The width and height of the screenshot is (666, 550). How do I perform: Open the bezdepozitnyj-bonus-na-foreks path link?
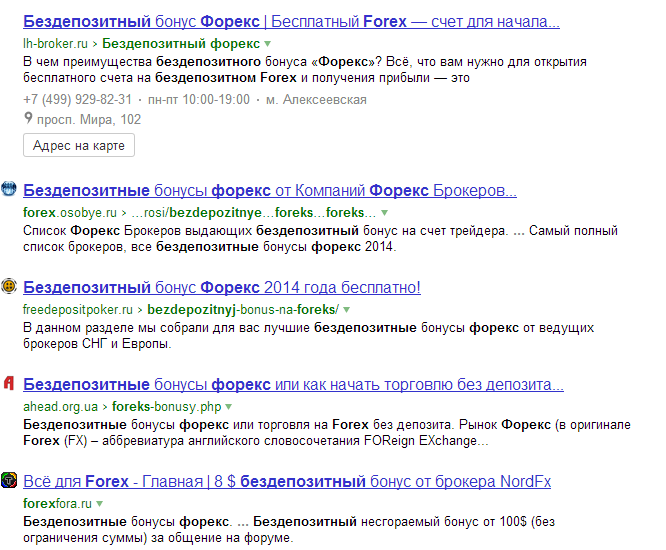pyautogui.click(x=243, y=310)
